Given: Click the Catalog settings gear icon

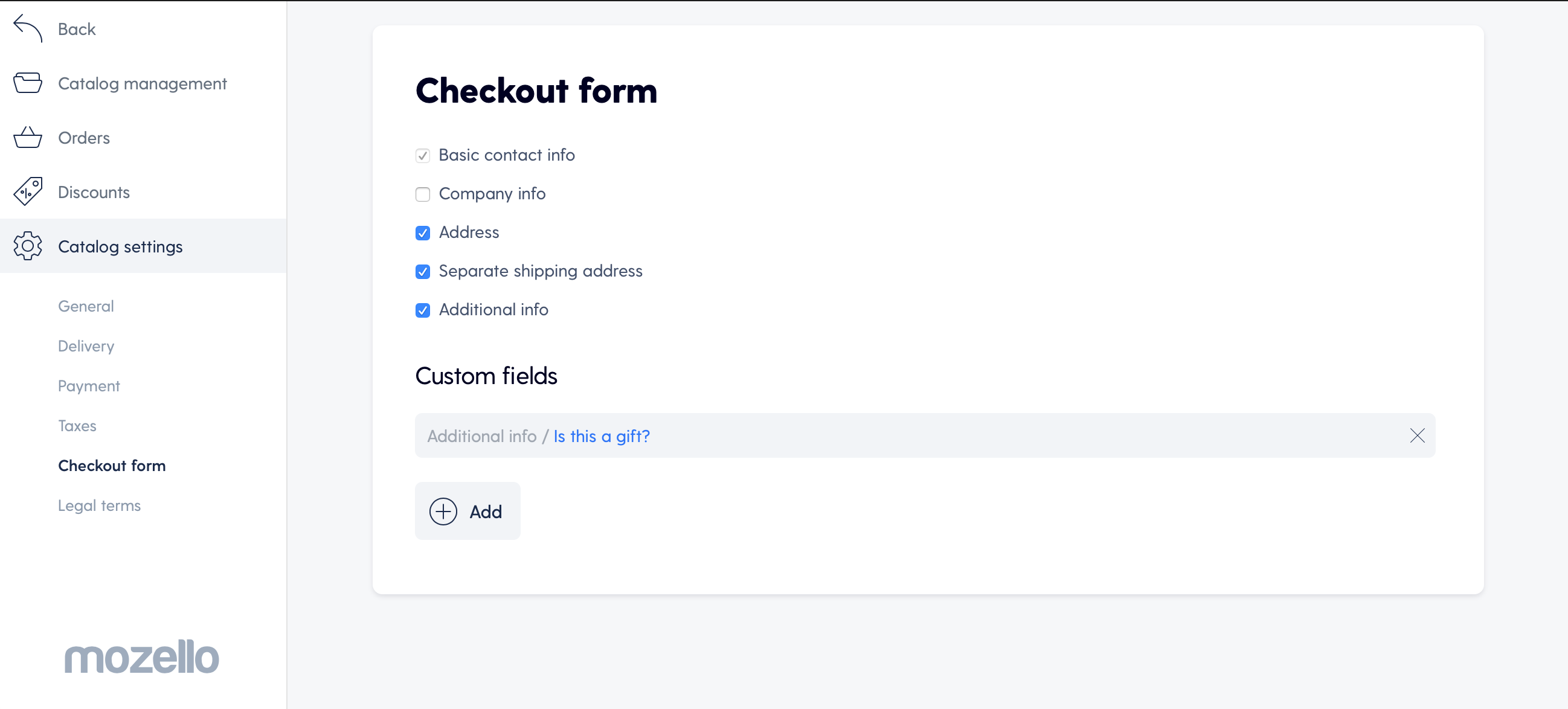Looking at the screenshot, I should 27,246.
